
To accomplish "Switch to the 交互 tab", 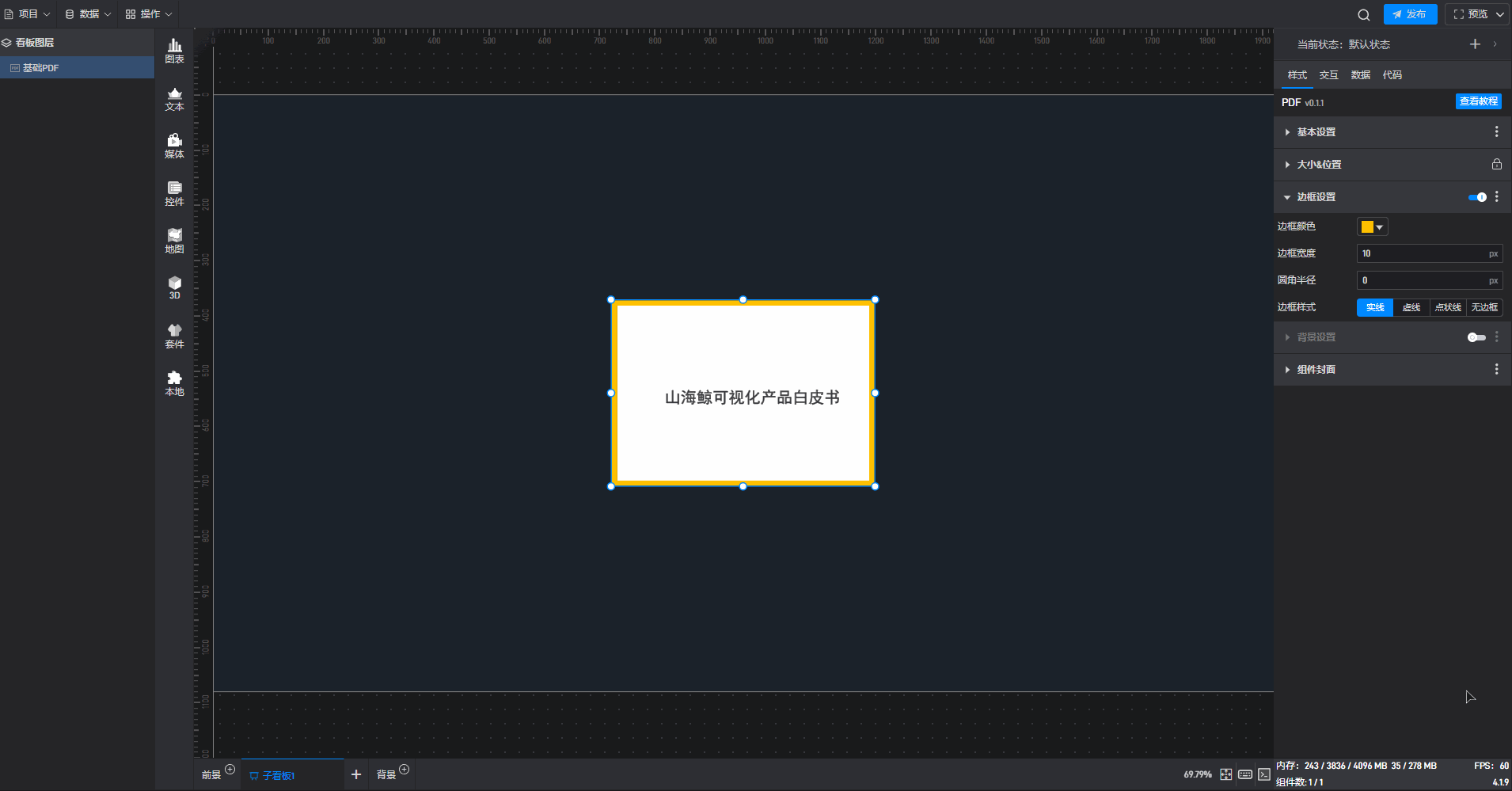I will point(1328,75).
